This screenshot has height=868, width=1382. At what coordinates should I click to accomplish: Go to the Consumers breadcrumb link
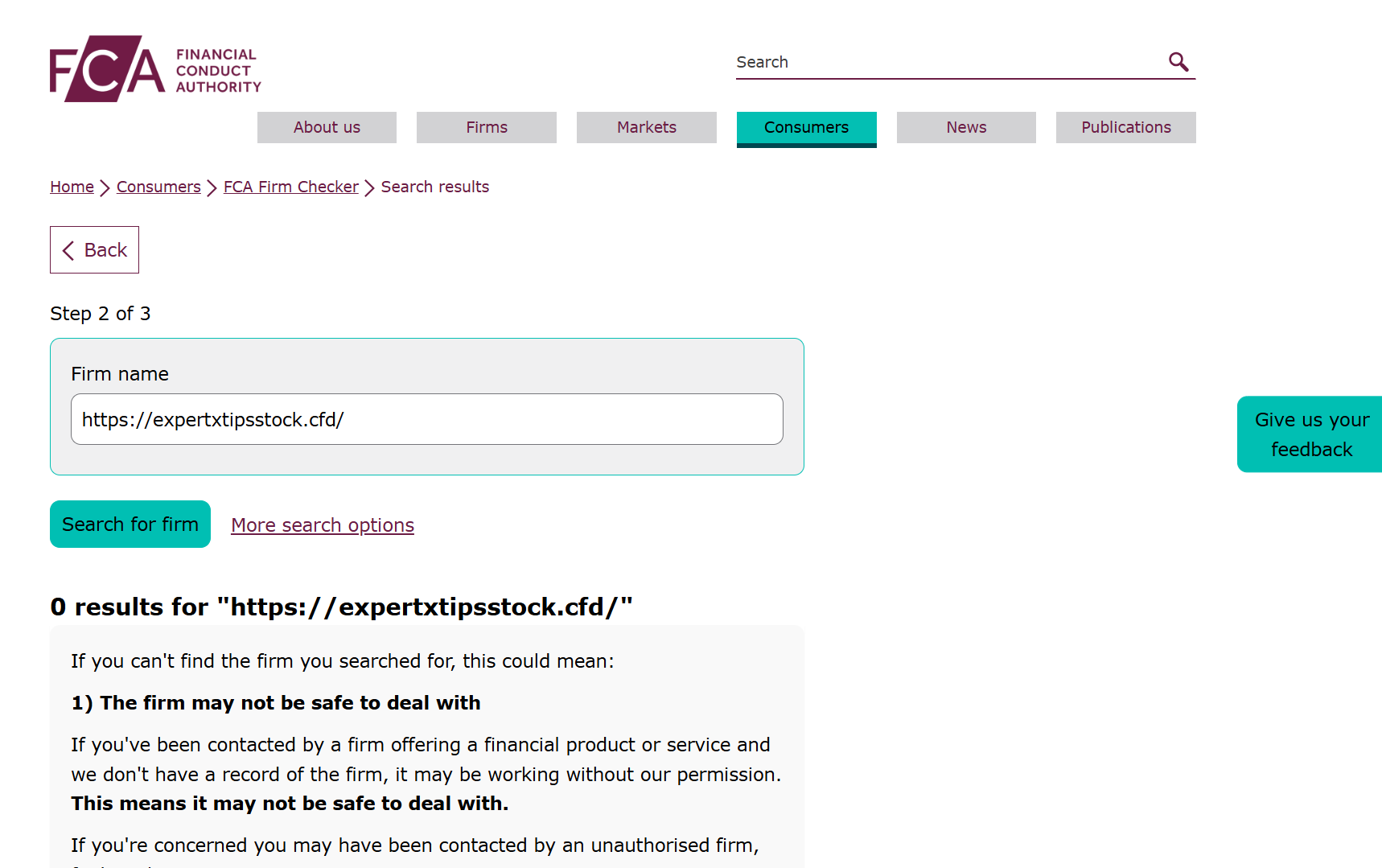(x=158, y=187)
